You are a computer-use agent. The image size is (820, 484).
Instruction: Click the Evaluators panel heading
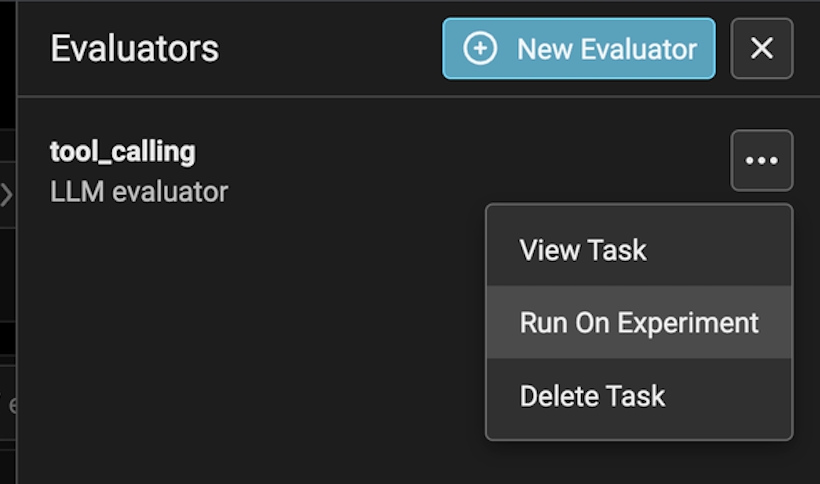click(135, 48)
